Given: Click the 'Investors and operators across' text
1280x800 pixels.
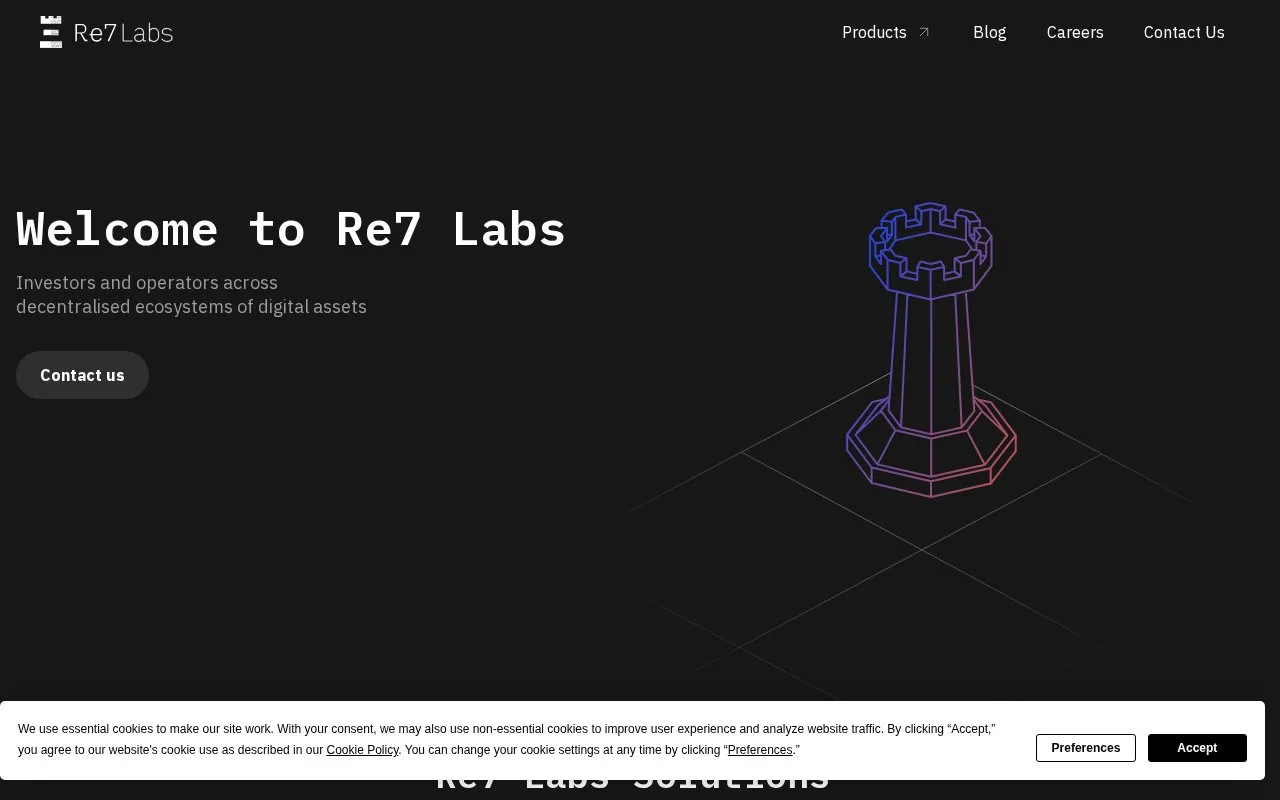Looking at the screenshot, I should (x=147, y=283).
